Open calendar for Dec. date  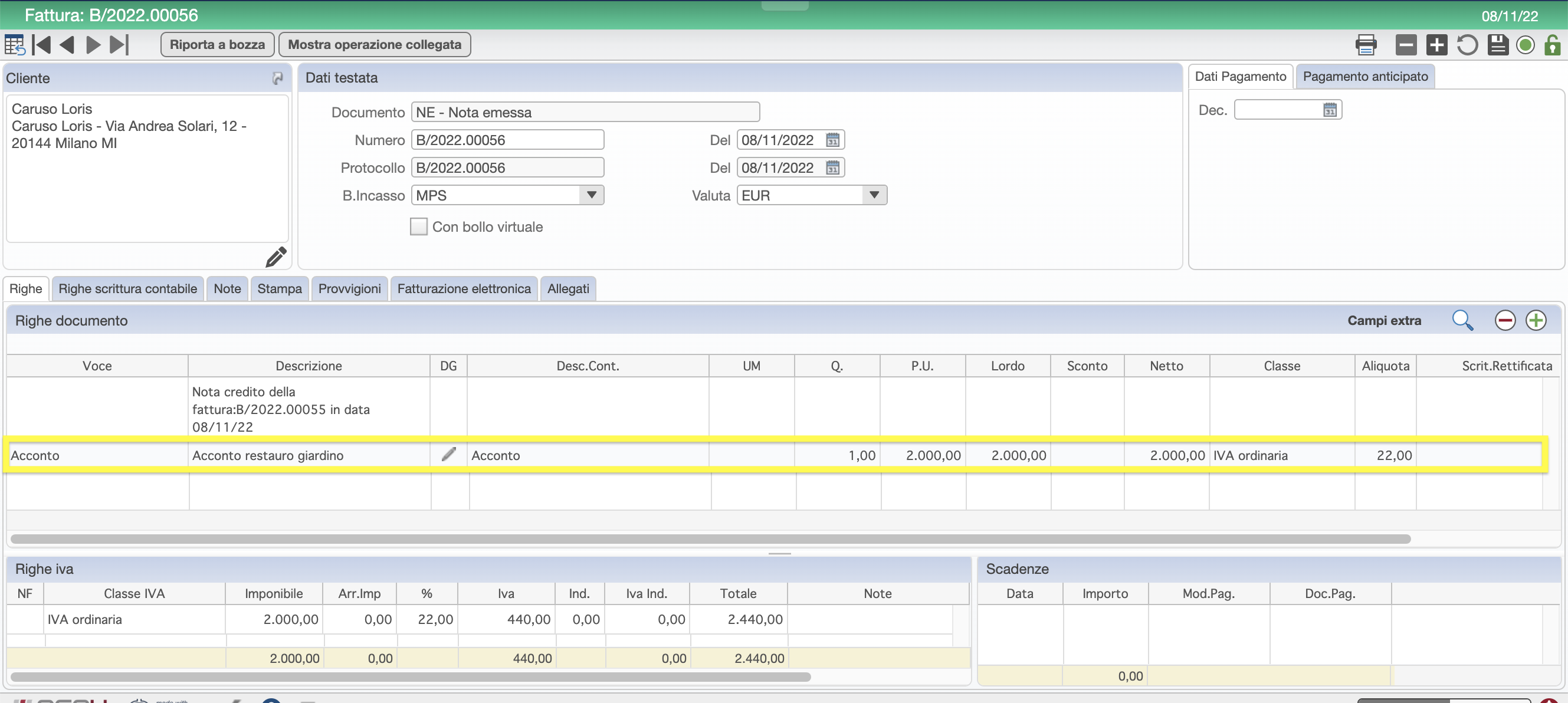click(1330, 110)
